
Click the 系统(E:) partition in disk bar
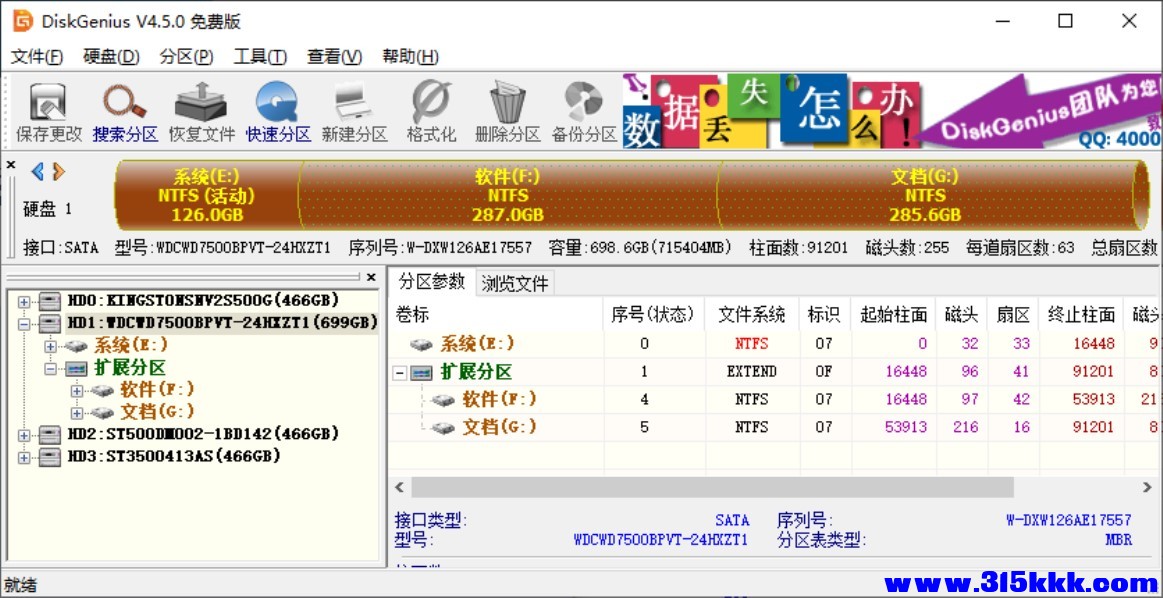(207, 196)
